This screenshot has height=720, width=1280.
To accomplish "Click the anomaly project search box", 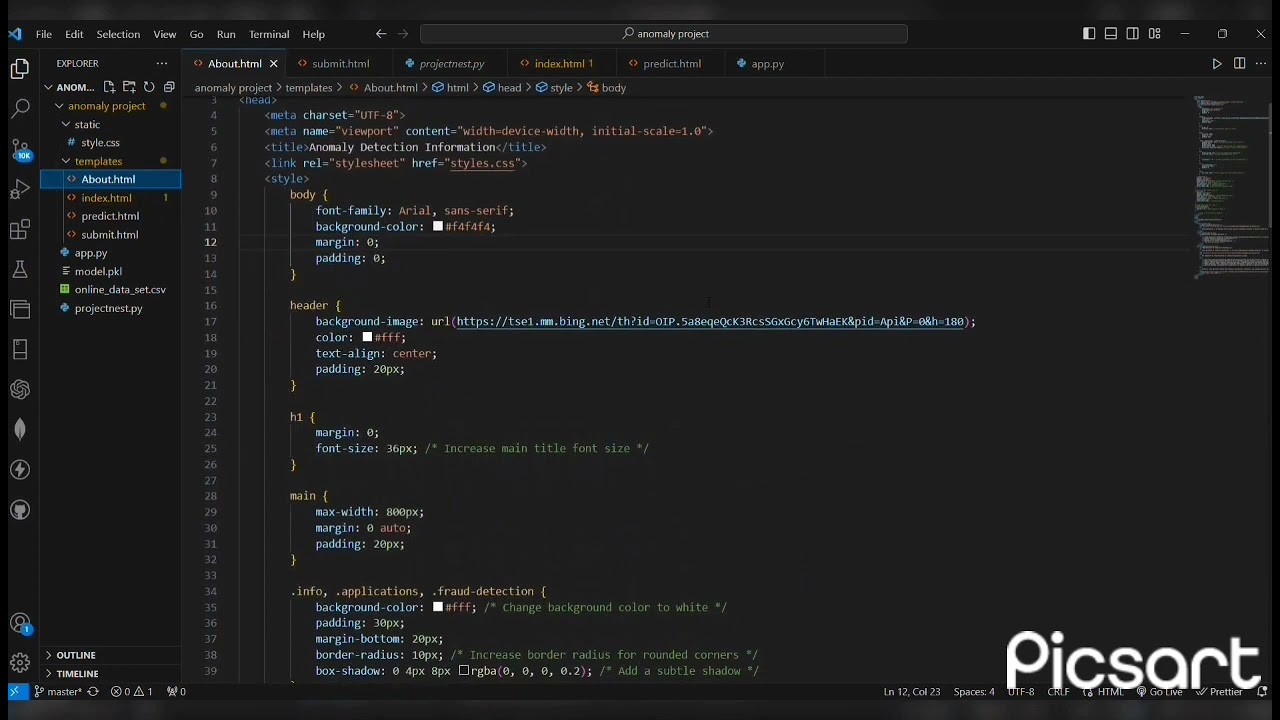I will click(664, 34).
